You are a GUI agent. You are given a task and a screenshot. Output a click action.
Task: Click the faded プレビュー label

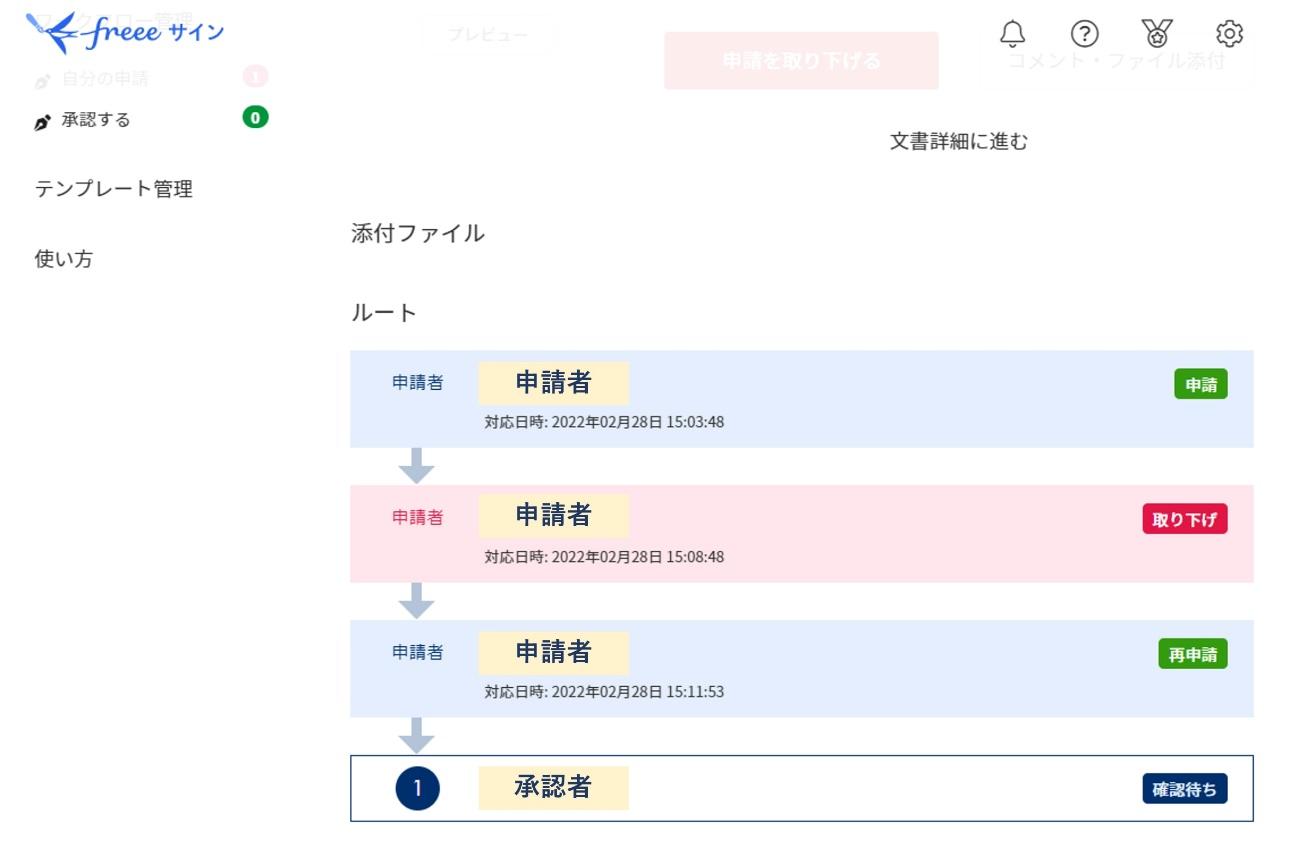488,35
